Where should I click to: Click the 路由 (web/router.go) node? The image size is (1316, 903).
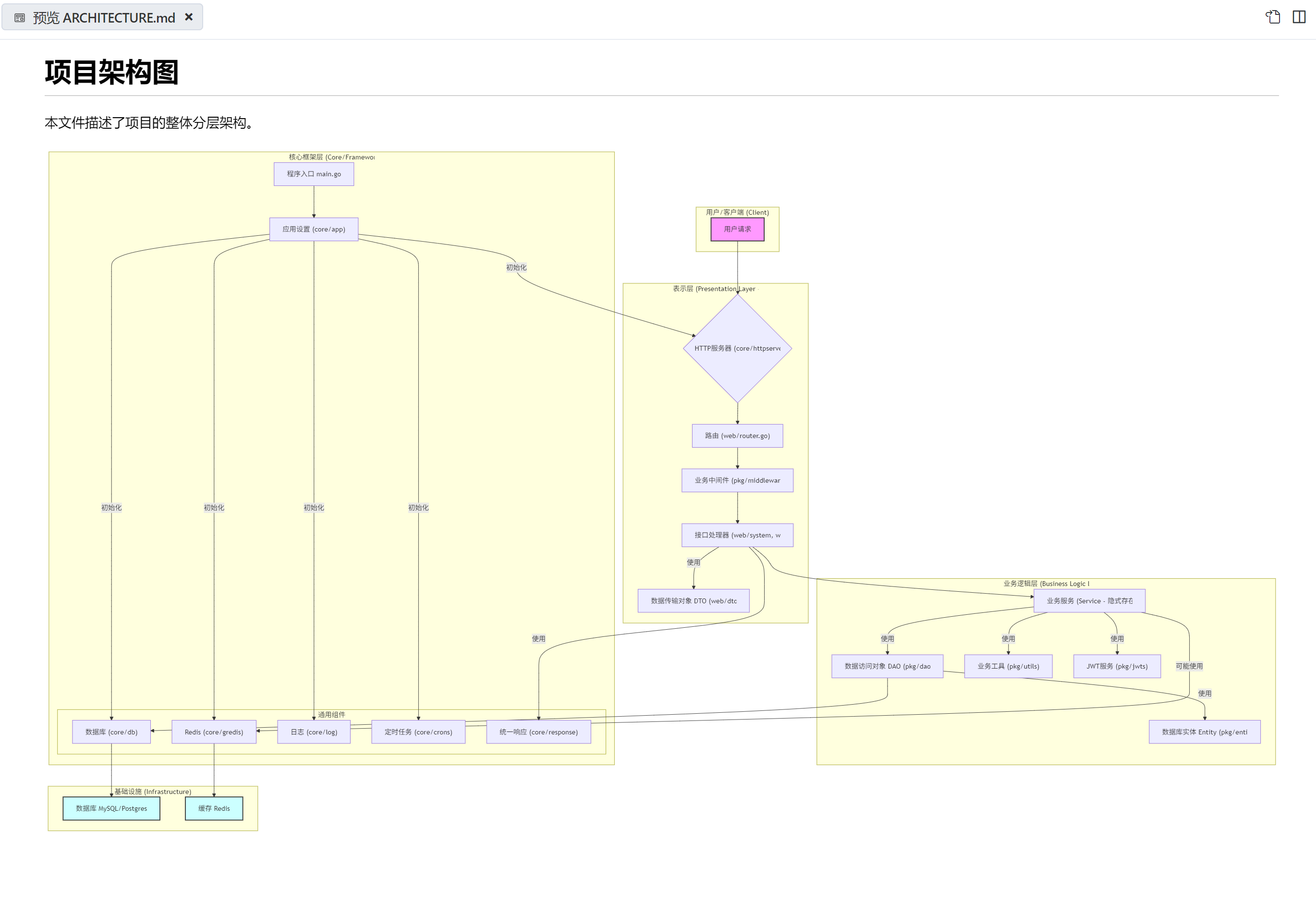(x=737, y=436)
